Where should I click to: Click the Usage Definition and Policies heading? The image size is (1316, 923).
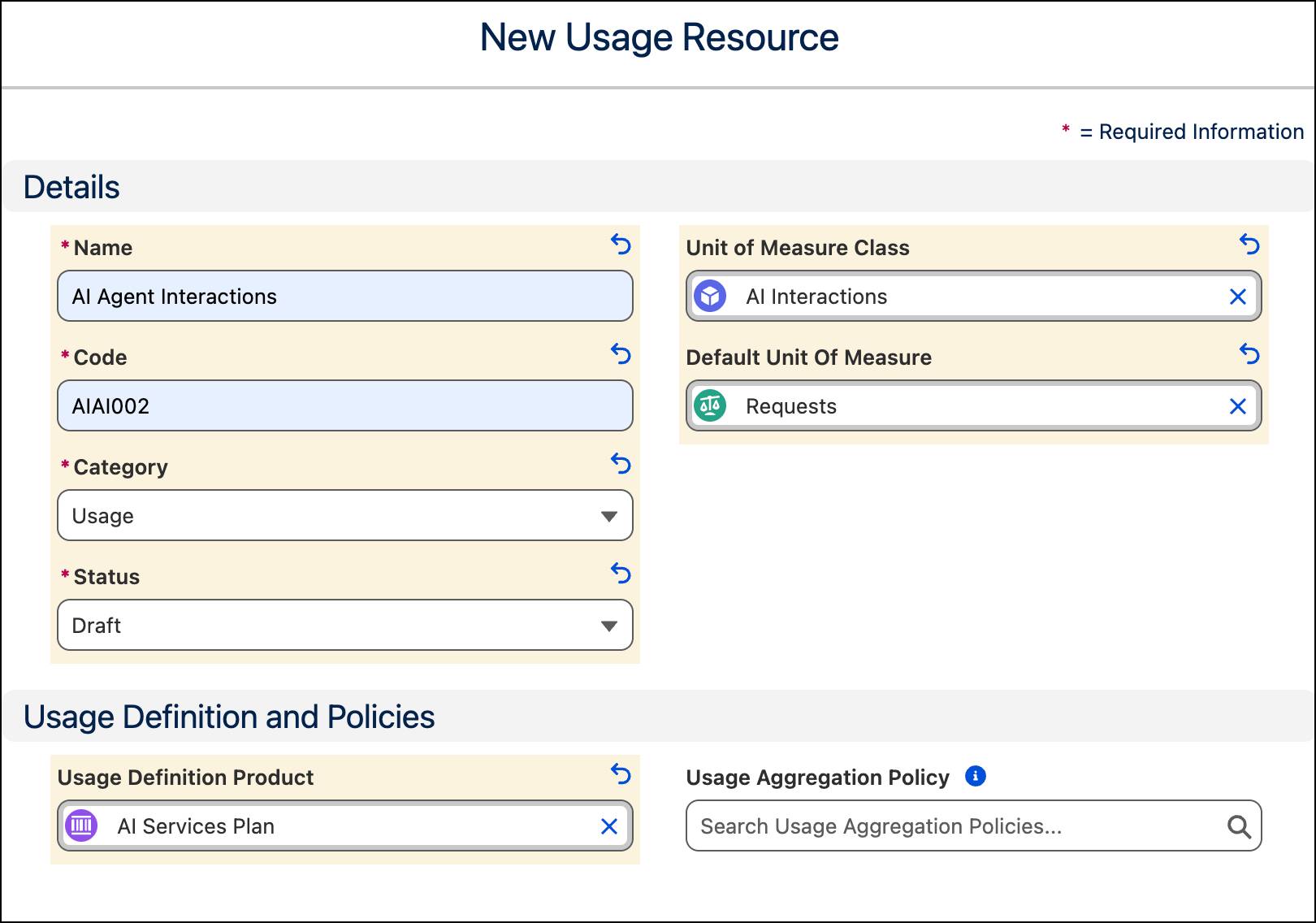[229, 717]
